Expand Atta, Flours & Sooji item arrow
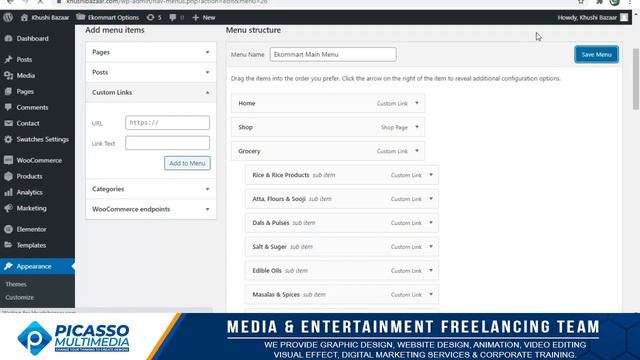This screenshot has height=360, width=640. (x=431, y=199)
